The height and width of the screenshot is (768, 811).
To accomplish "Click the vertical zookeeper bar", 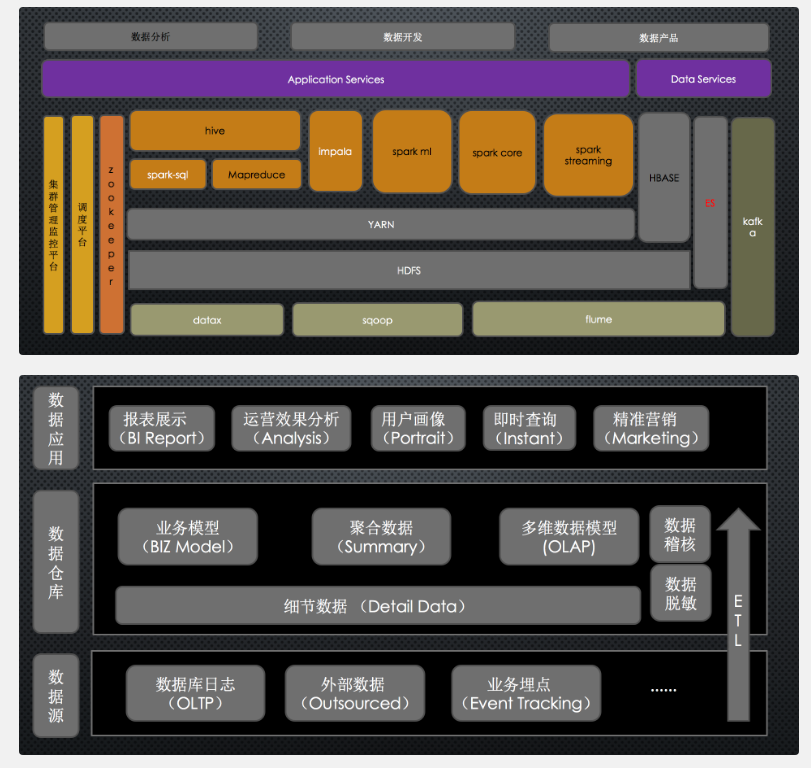I will point(111,224).
